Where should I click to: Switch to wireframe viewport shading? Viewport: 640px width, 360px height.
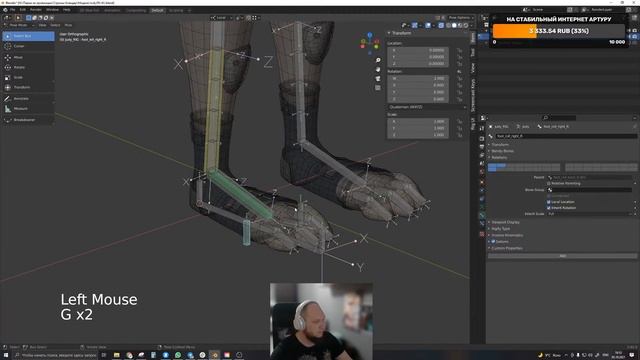point(449,25)
